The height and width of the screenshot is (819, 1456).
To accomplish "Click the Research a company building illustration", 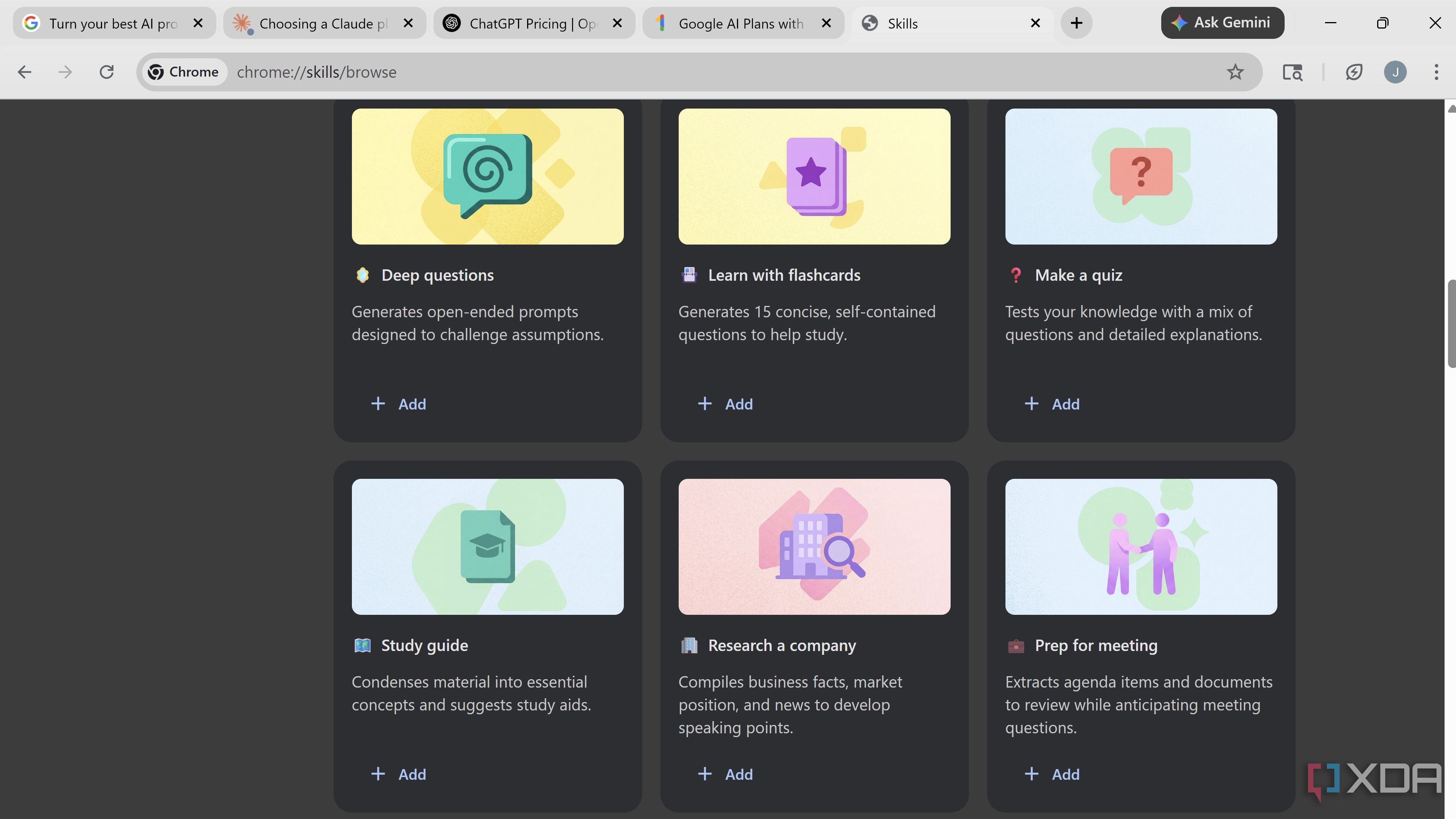I will (x=815, y=547).
